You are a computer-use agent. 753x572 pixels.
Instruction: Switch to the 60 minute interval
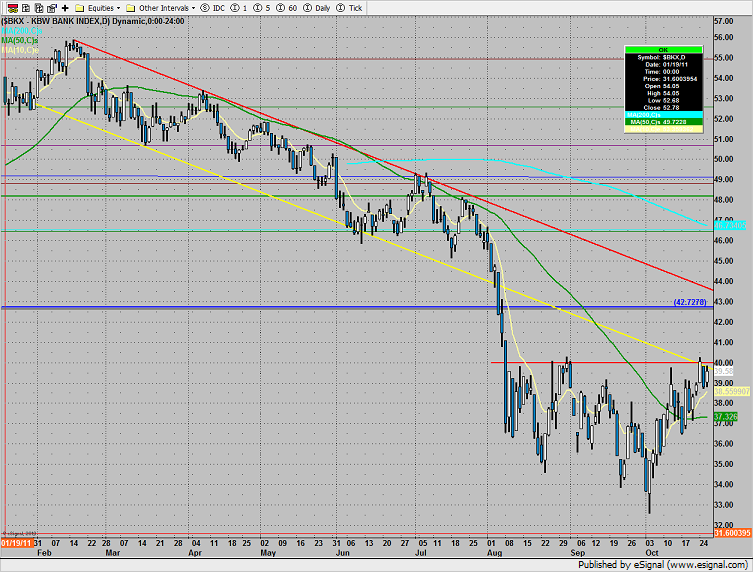(292, 8)
